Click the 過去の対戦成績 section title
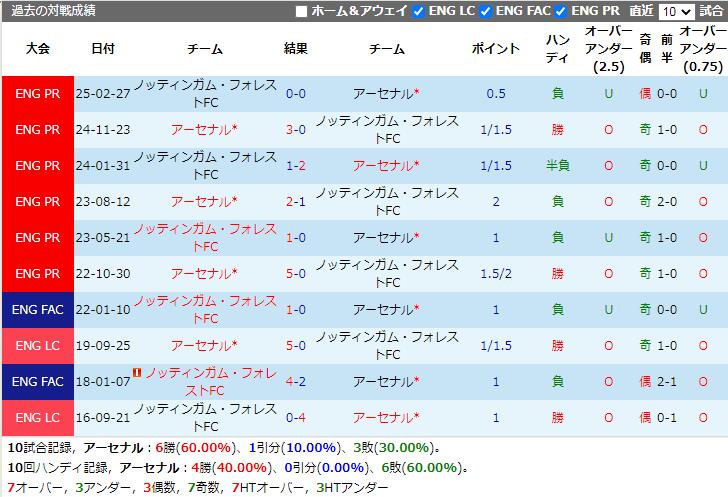The image size is (728, 497). (54, 11)
